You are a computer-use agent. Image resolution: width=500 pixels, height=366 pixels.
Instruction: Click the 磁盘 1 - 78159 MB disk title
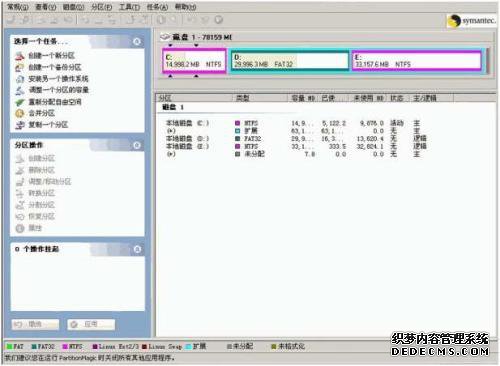[x=202, y=37]
